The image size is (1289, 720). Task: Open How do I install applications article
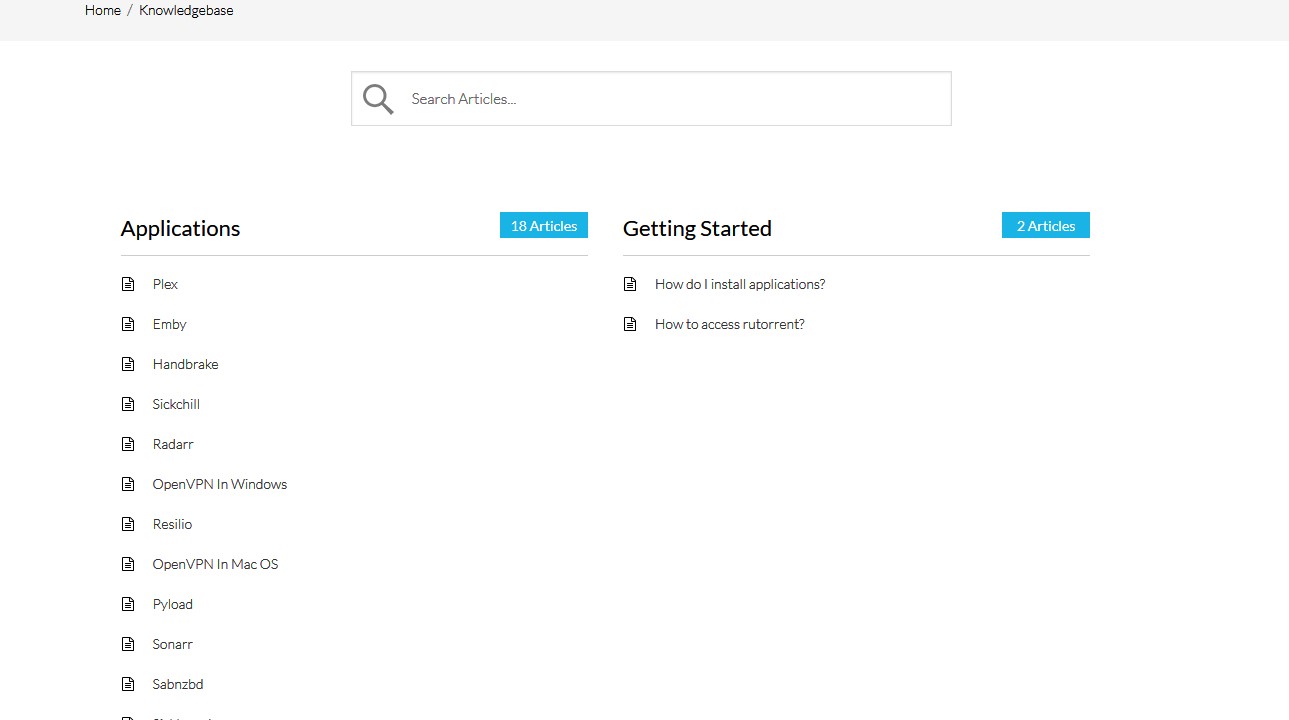click(x=740, y=284)
